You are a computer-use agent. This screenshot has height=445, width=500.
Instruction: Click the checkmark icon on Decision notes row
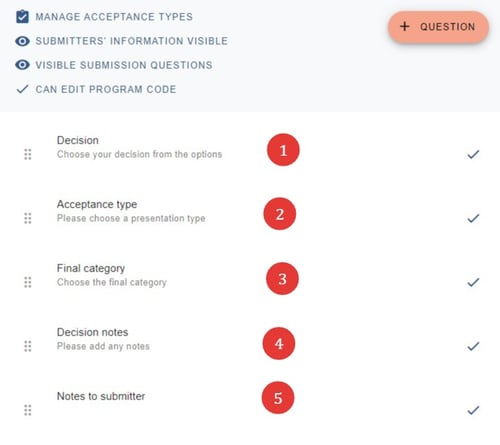pyautogui.click(x=473, y=346)
